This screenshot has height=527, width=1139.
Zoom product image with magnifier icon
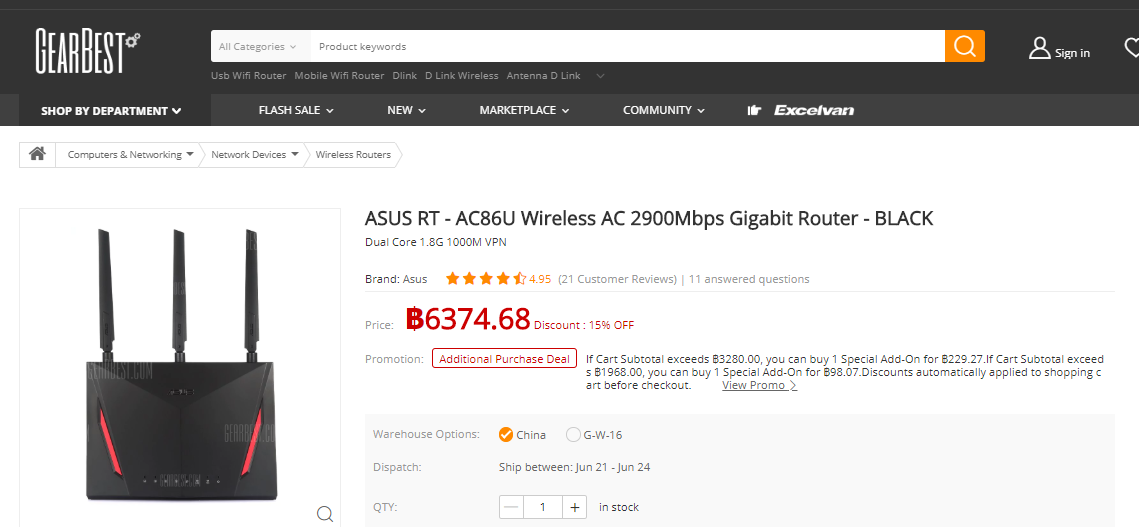pos(325,514)
